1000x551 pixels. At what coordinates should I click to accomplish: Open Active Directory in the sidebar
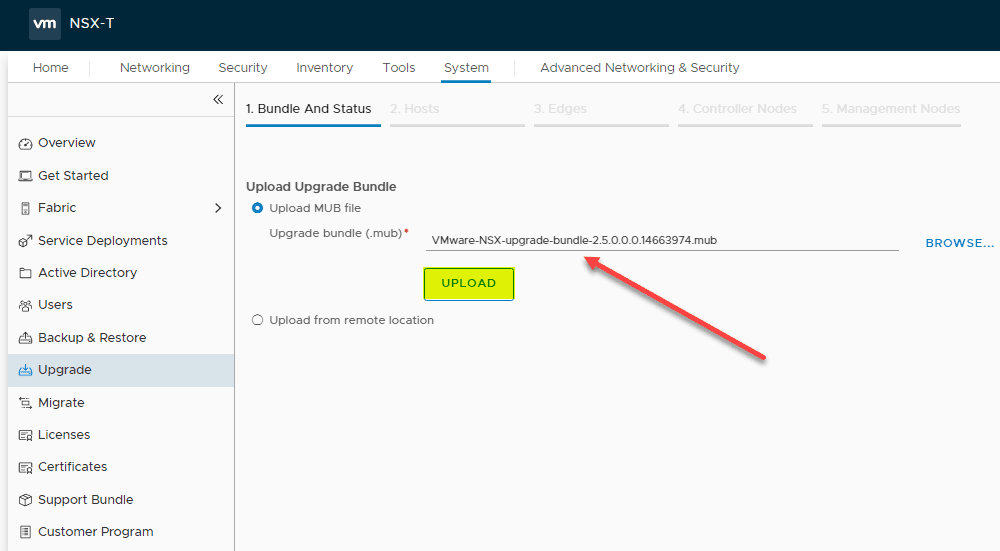87,272
